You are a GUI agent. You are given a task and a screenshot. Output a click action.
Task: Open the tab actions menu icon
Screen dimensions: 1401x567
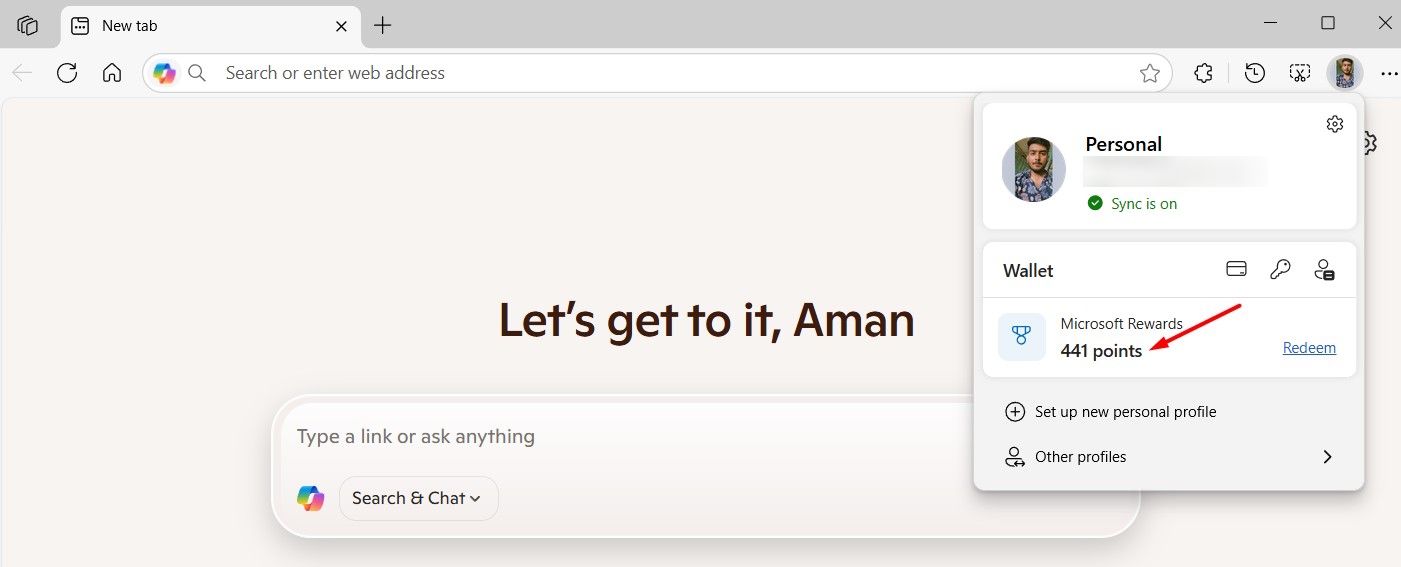(28, 25)
